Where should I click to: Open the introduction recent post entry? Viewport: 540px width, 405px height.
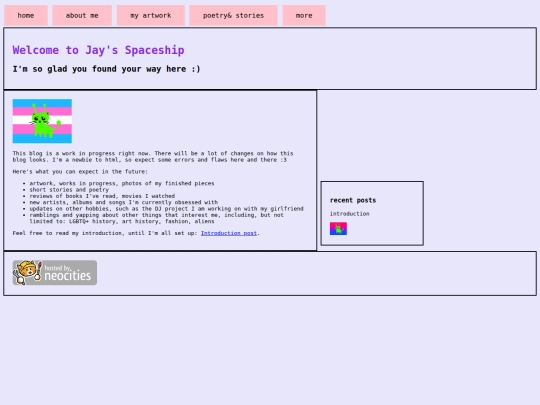(350, 214)
